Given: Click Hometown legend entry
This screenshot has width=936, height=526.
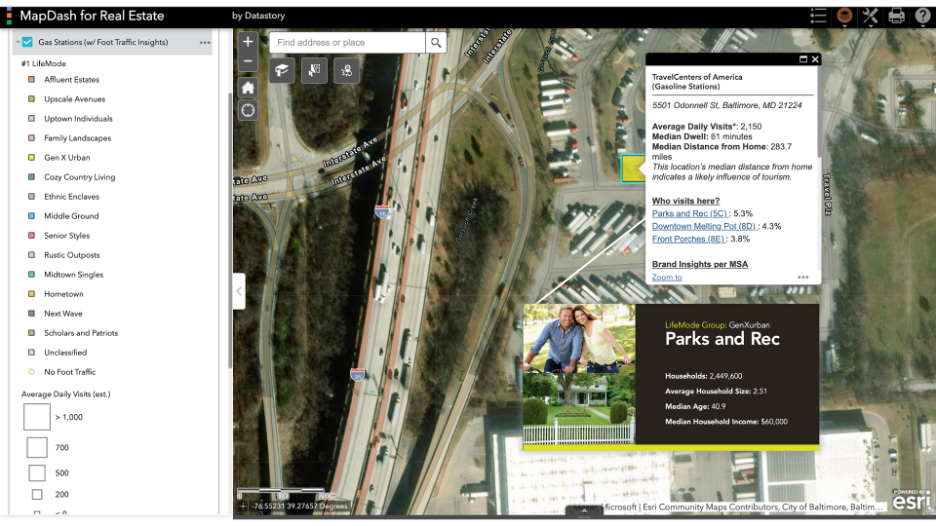Looking at the screenshot, I should click(64, 294).
